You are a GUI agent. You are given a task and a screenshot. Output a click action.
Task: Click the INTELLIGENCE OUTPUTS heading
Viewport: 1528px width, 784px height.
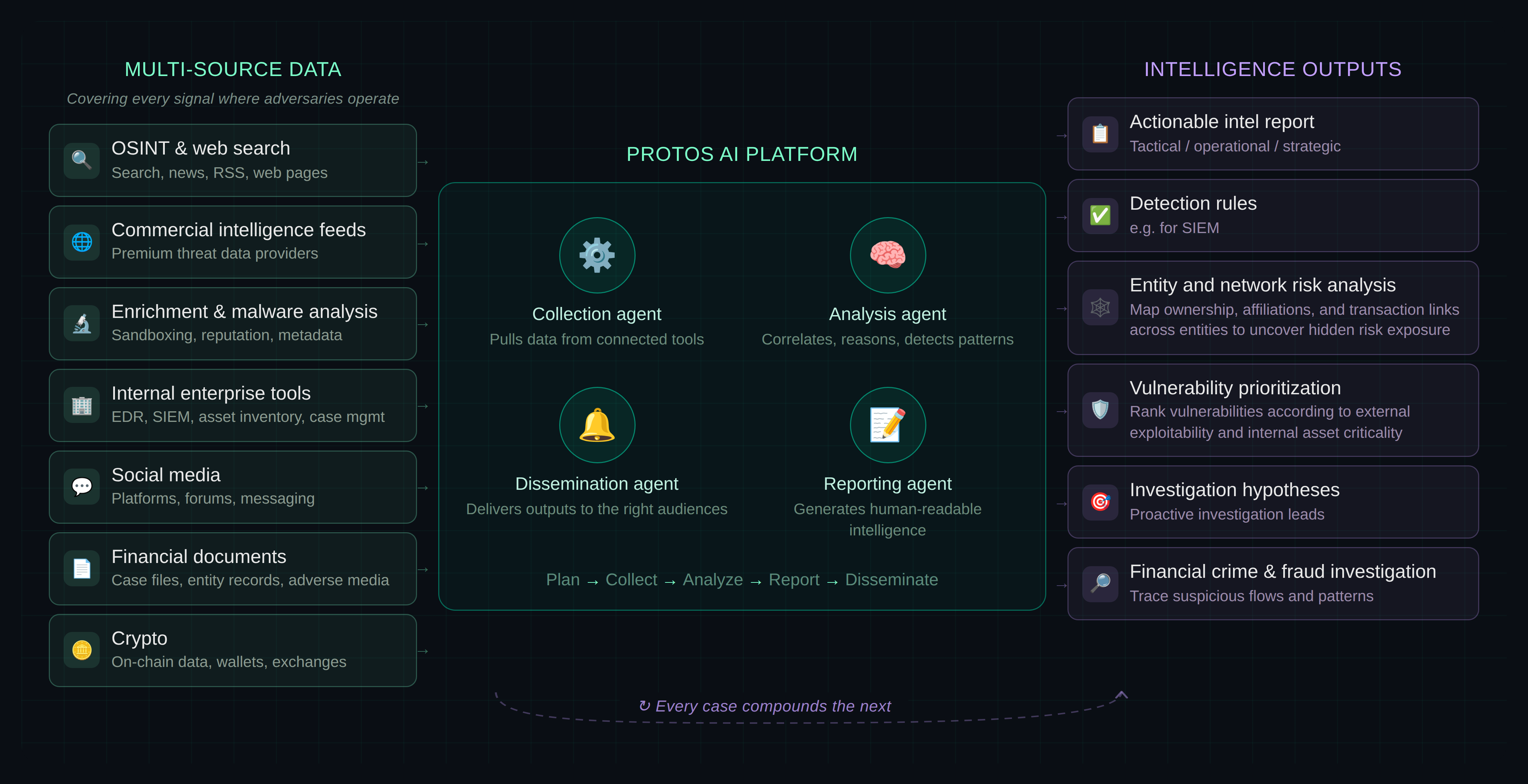pos(1272,69)
